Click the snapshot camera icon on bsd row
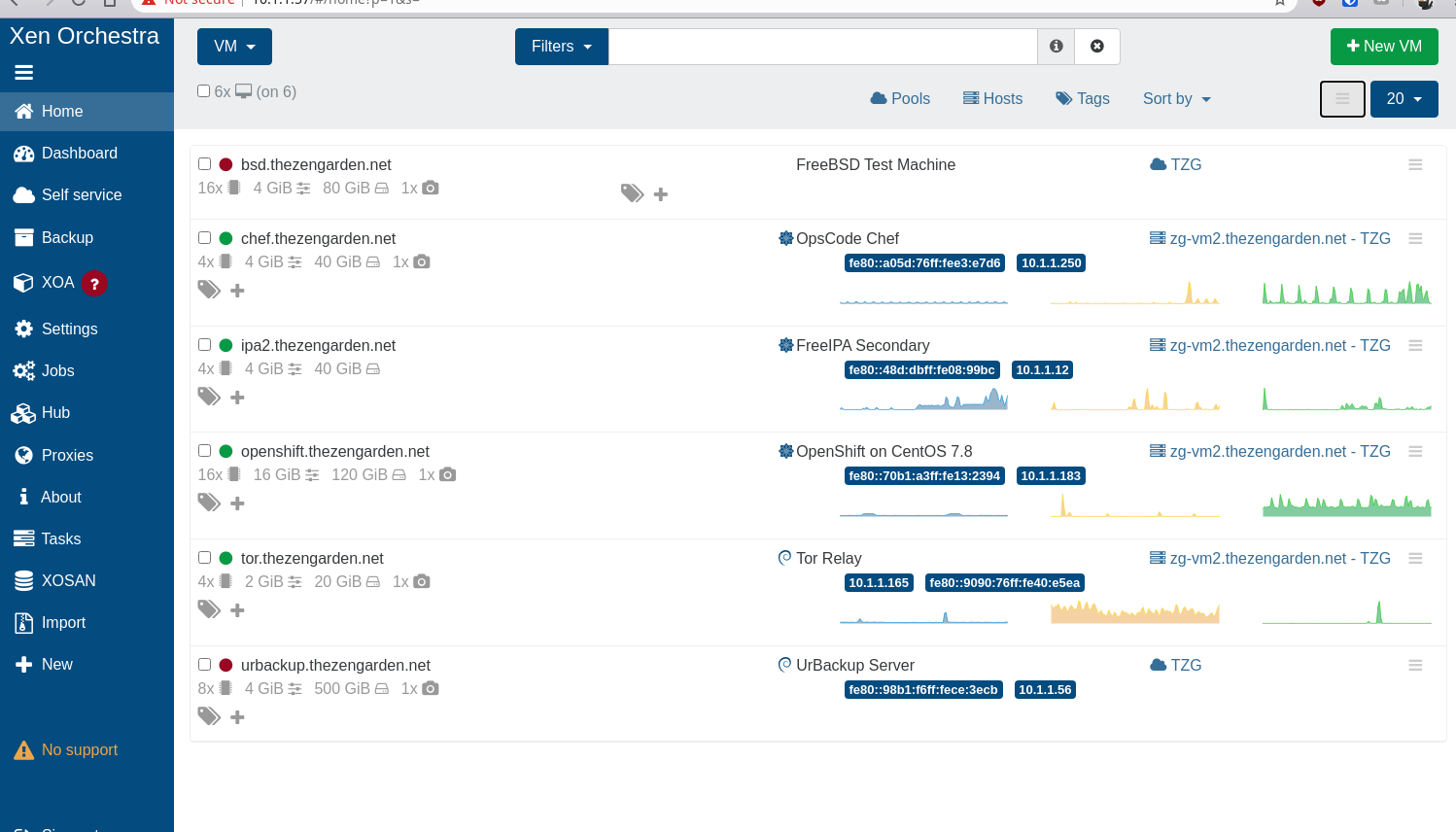The image size is (1456, 832). pos(431,188)
